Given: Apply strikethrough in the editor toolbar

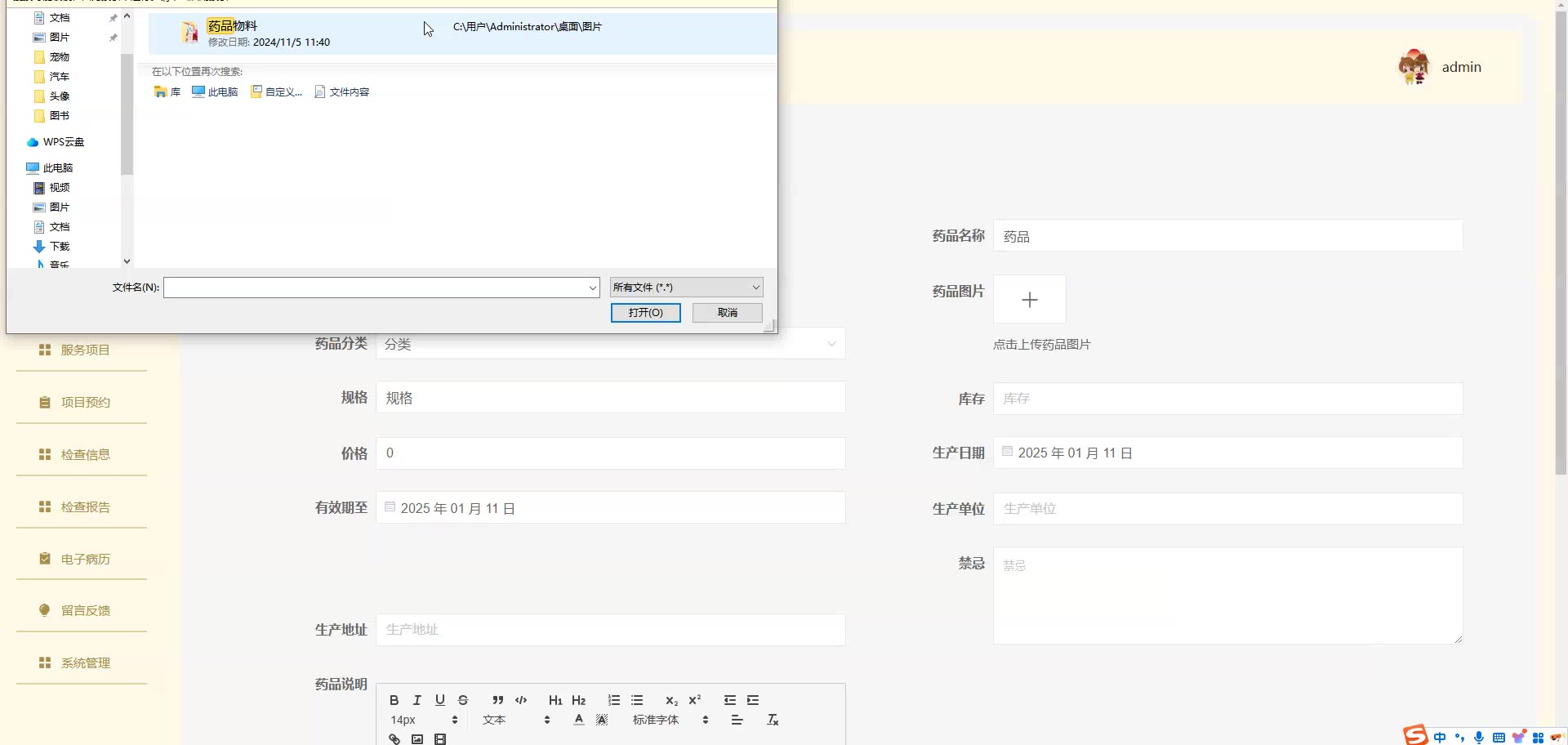Looking at the screenshot, I should (463, 700).
